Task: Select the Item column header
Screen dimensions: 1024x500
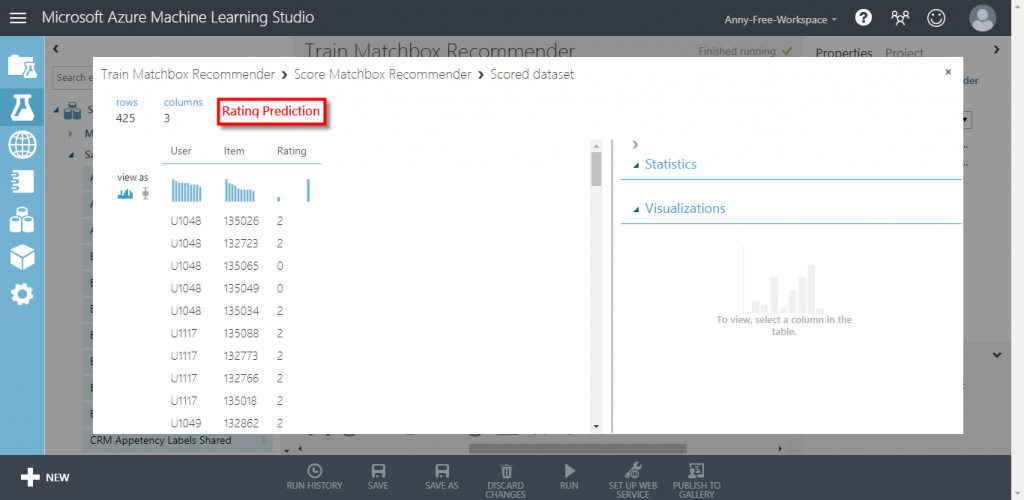Action: point(234,151)
